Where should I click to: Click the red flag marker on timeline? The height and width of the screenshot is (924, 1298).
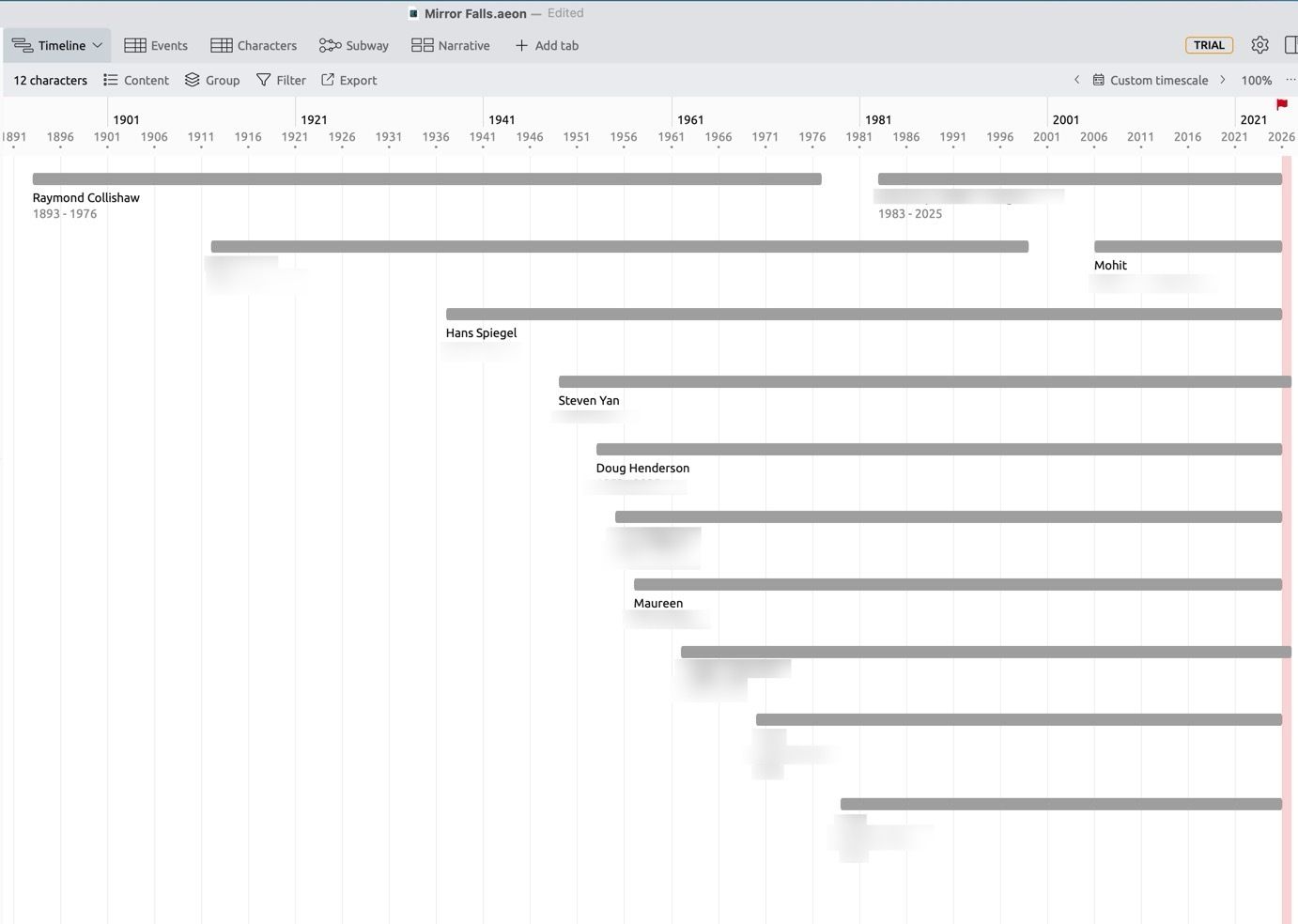tap(1281, 104)
